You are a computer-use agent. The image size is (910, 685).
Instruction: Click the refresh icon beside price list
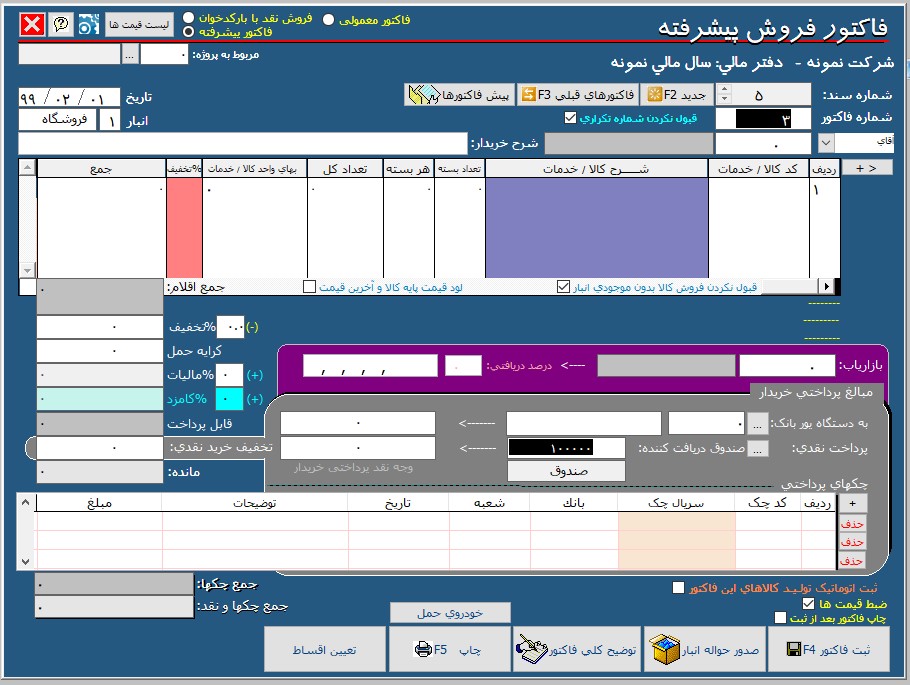pos(89,24)
